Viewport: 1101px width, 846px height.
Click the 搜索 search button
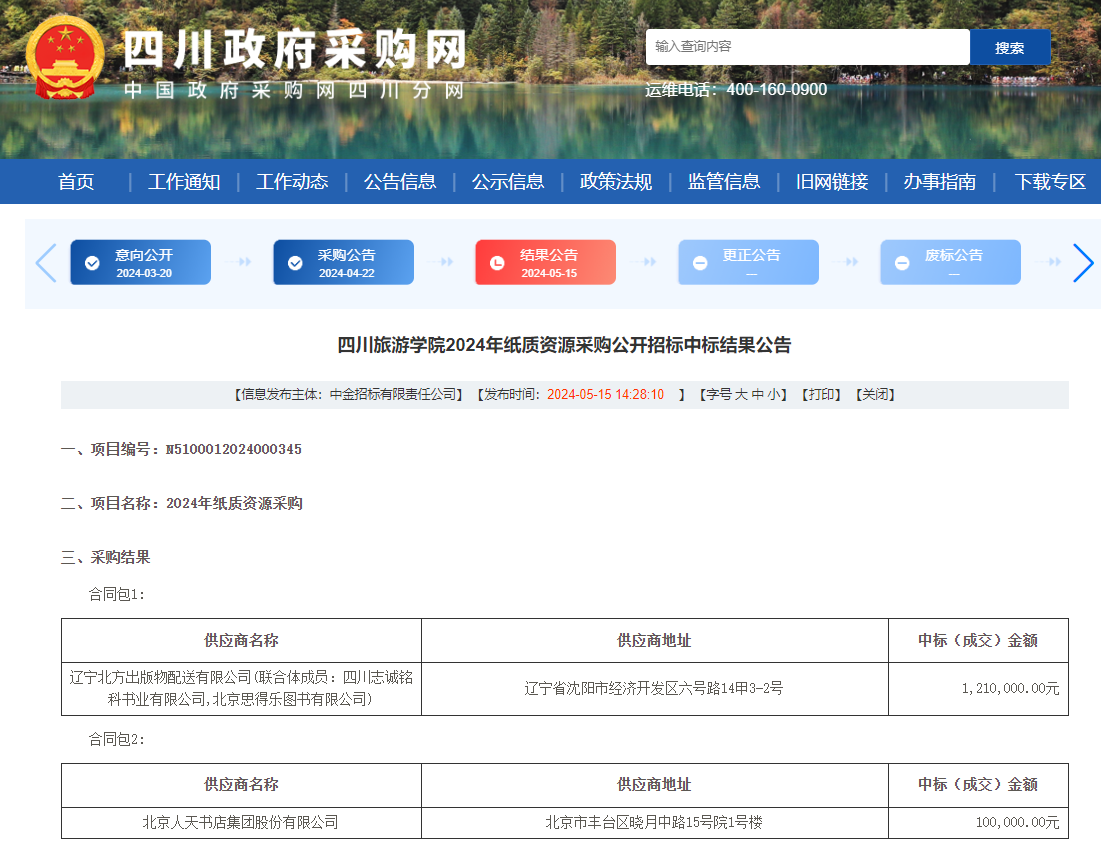[1010, 47]
